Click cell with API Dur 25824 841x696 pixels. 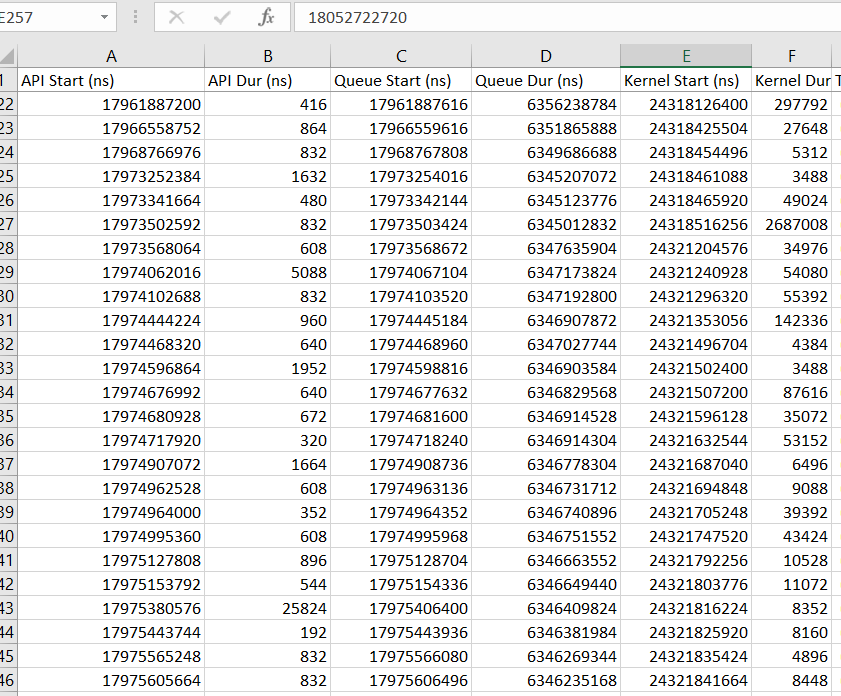click(x=268, y=609)
